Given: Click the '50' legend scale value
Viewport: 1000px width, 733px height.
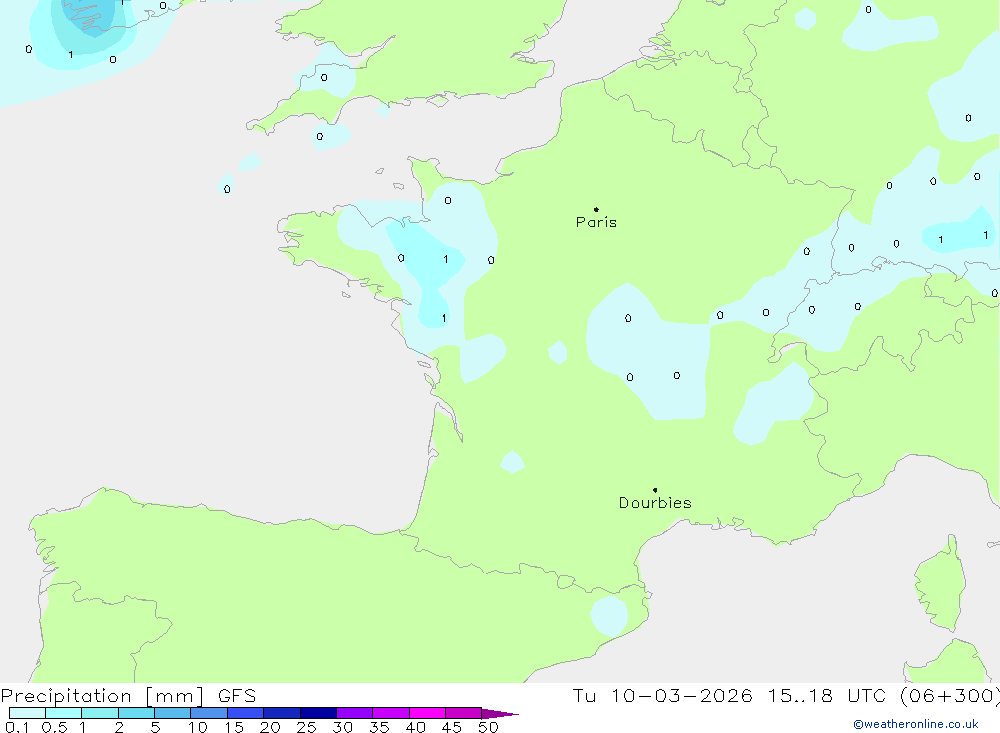Looking at the screenshot, I should (489, 727).
